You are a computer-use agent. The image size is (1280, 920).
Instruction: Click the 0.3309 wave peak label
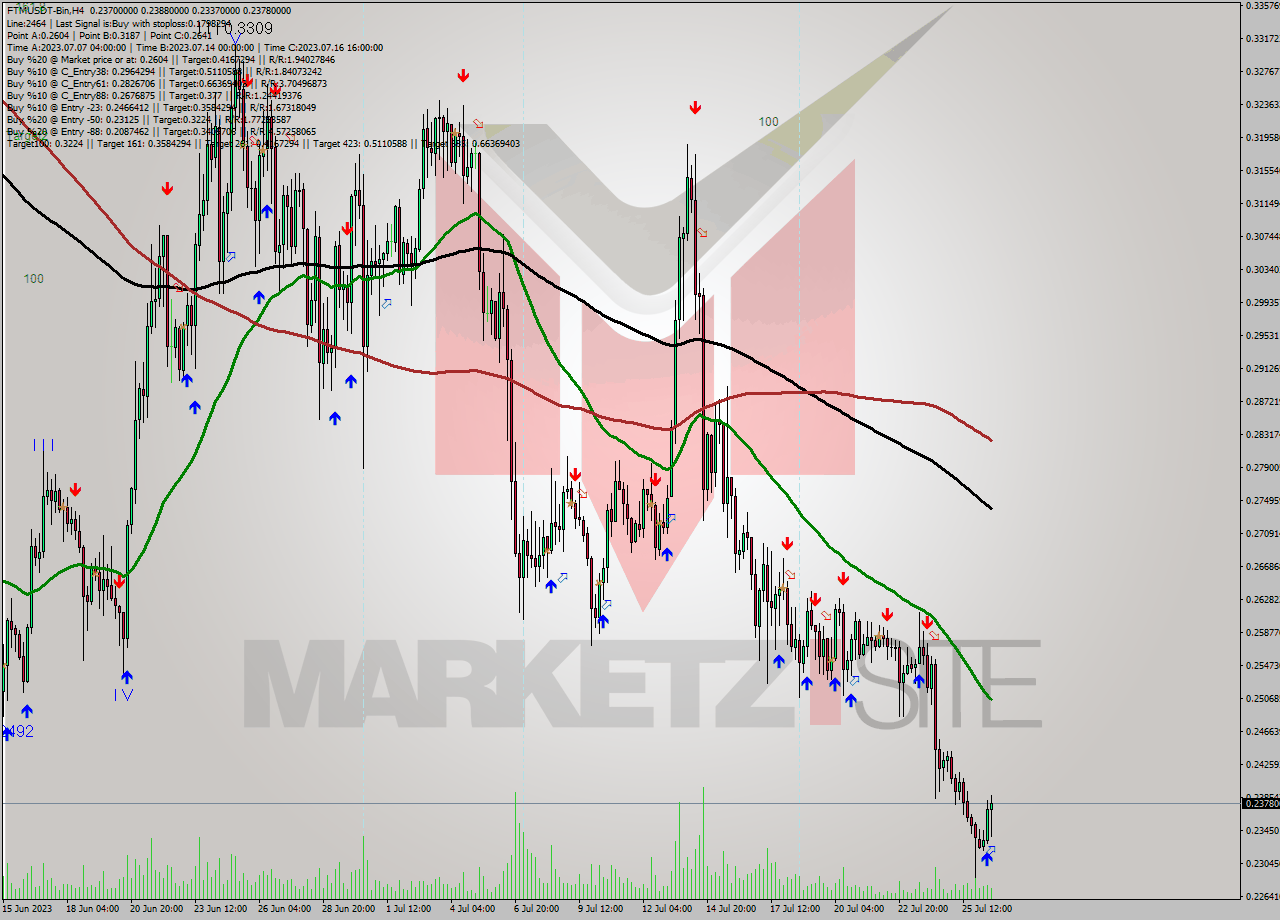click(246, 28)
